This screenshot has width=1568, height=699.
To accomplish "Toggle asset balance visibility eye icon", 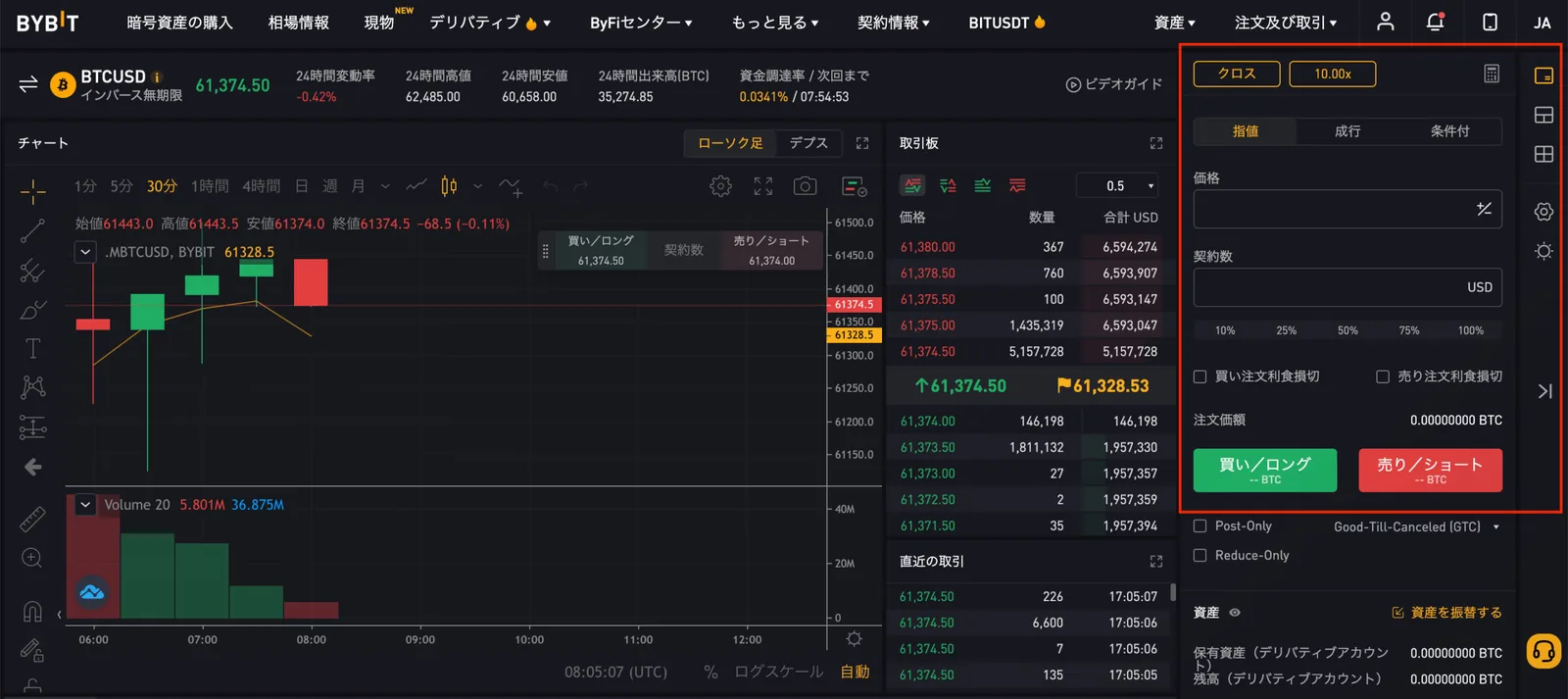I will click(1235, 613).
